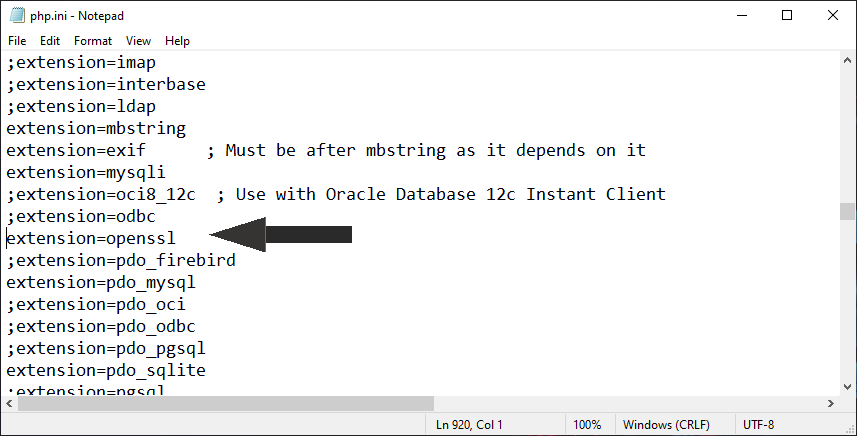The height and width of the screenshot is (436, 857).
Task: Click the Notepad icon in title bar
Action: coord(16,15)
